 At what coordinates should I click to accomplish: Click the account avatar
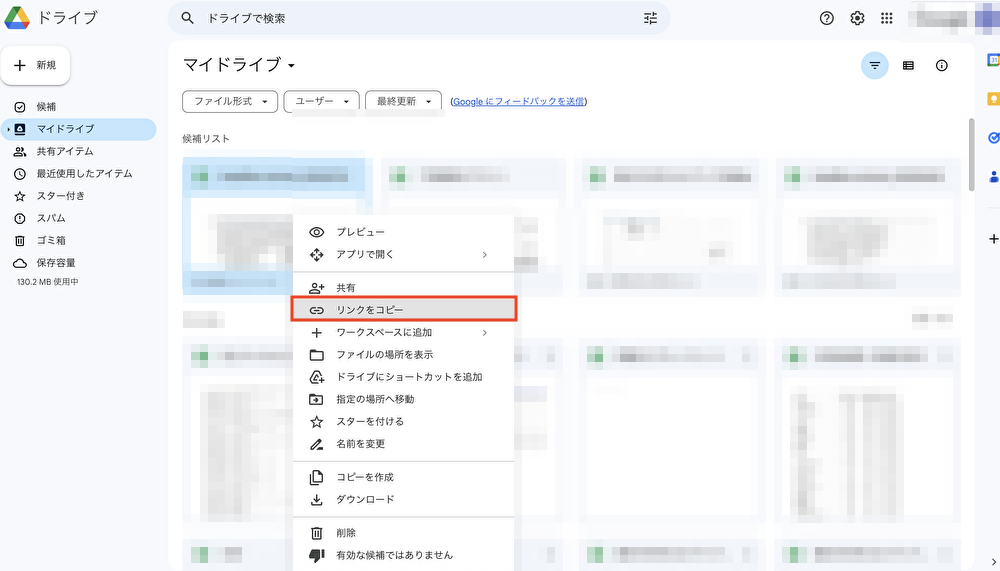(987, 19)
